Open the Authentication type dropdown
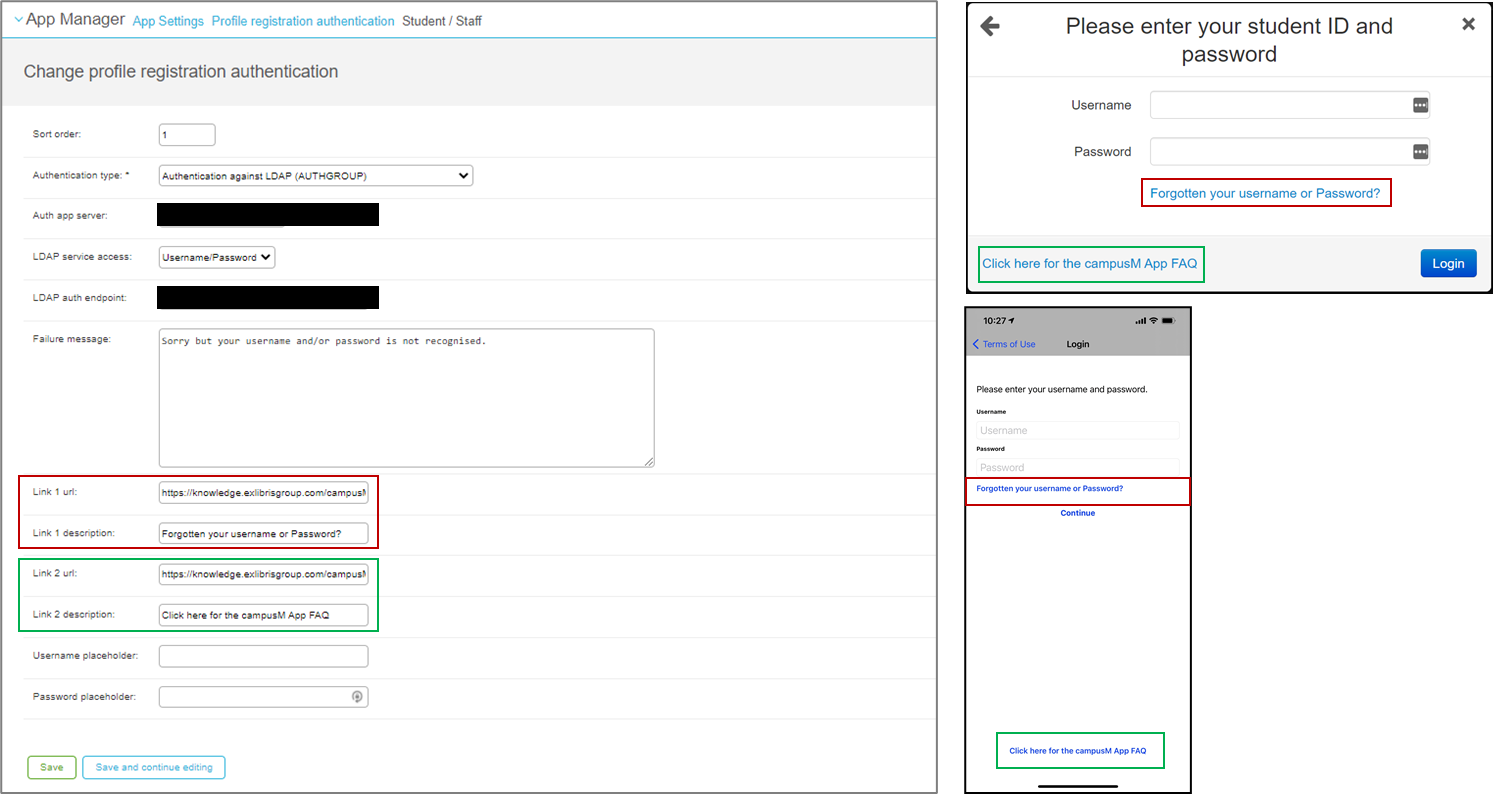The height and width of the screenshot is (794, 1493). 316,176
